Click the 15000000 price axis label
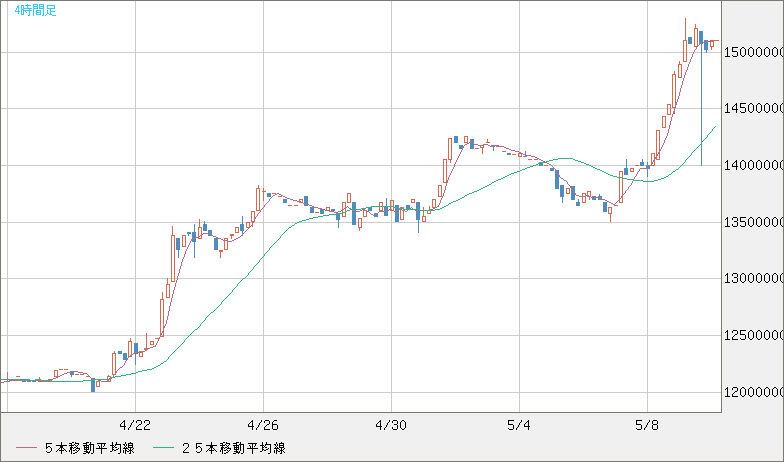Viewport: 784px width, 462px height. click(754, 52)
